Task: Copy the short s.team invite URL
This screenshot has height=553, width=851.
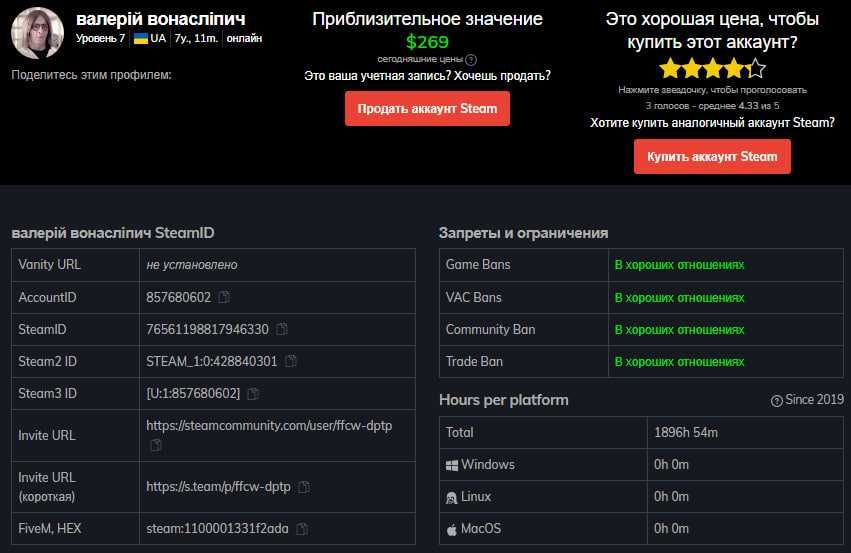Action: pyautogui.click(x=304, y=487)
